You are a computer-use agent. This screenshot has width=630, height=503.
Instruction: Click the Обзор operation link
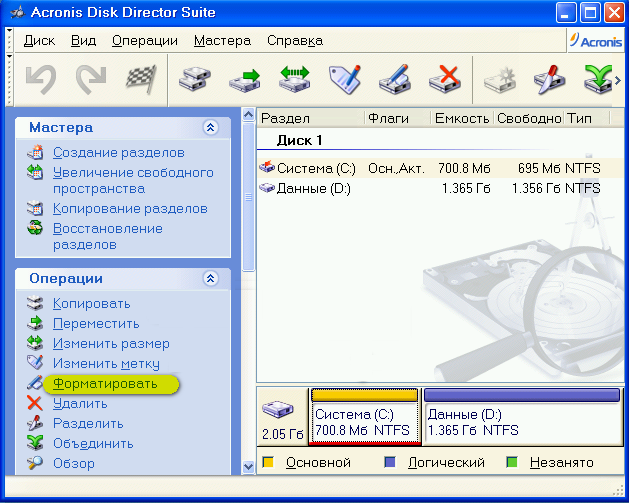[74, 463]
